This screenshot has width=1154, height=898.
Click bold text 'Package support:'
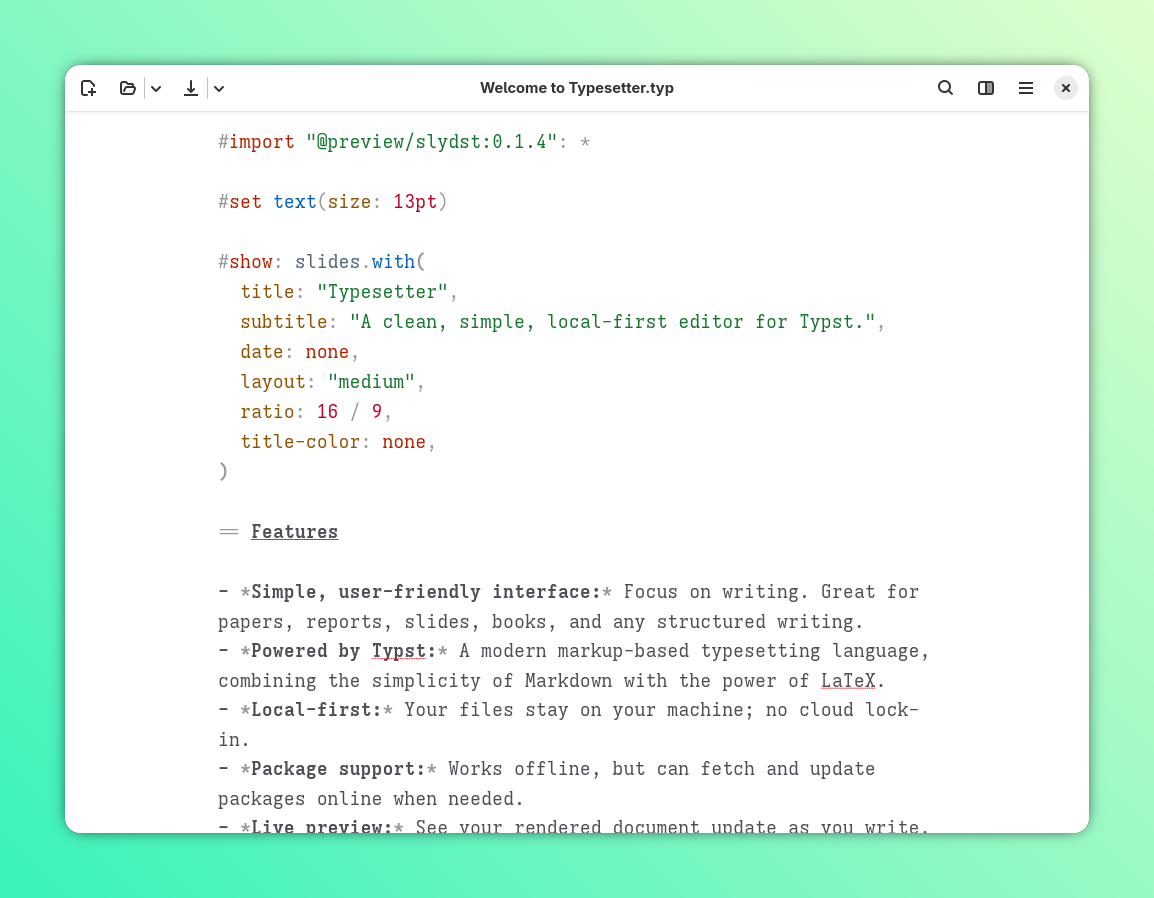click(x=339, y=768)
